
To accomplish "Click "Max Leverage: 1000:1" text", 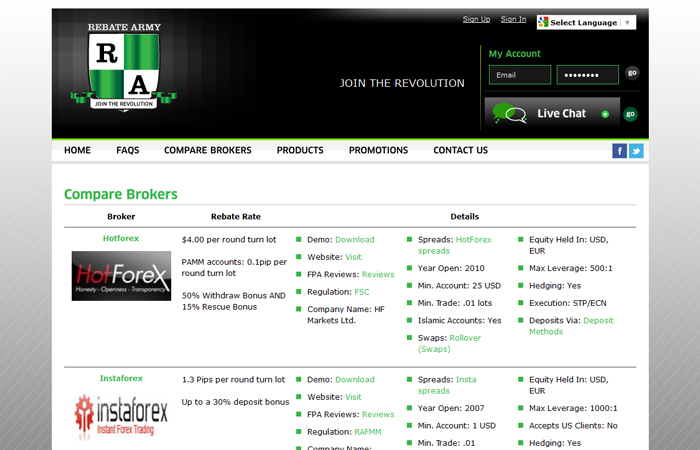I will [x=573, y=408].
